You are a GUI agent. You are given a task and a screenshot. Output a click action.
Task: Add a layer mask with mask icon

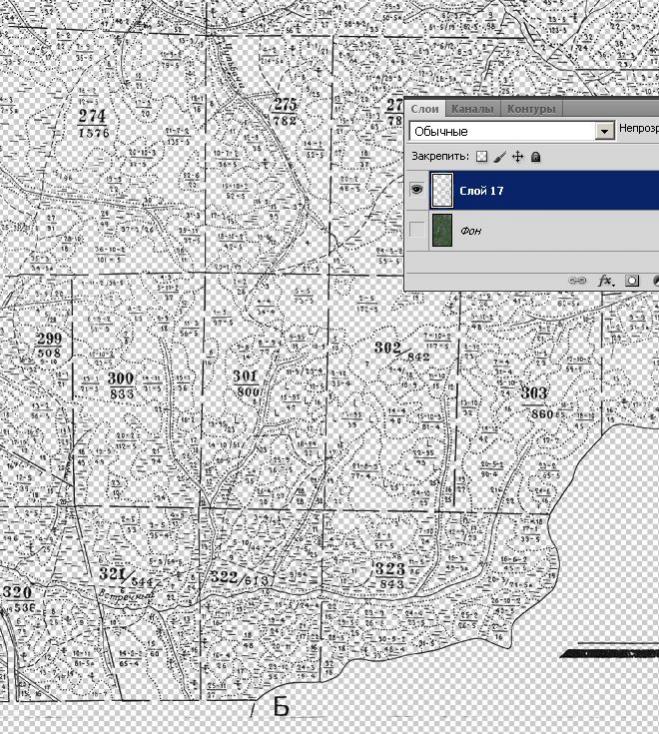point(632,282)
